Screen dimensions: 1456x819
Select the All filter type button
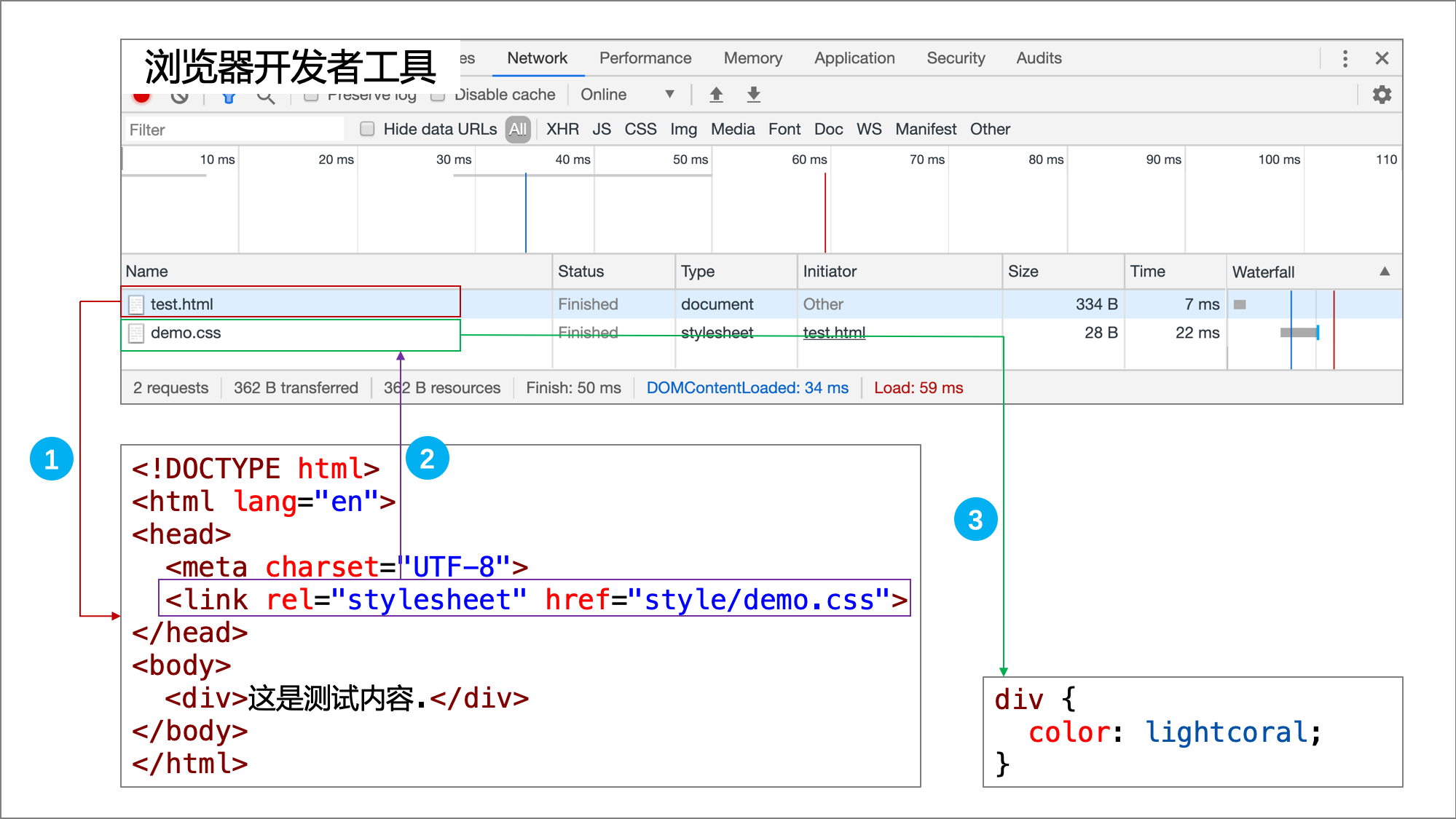518,130
